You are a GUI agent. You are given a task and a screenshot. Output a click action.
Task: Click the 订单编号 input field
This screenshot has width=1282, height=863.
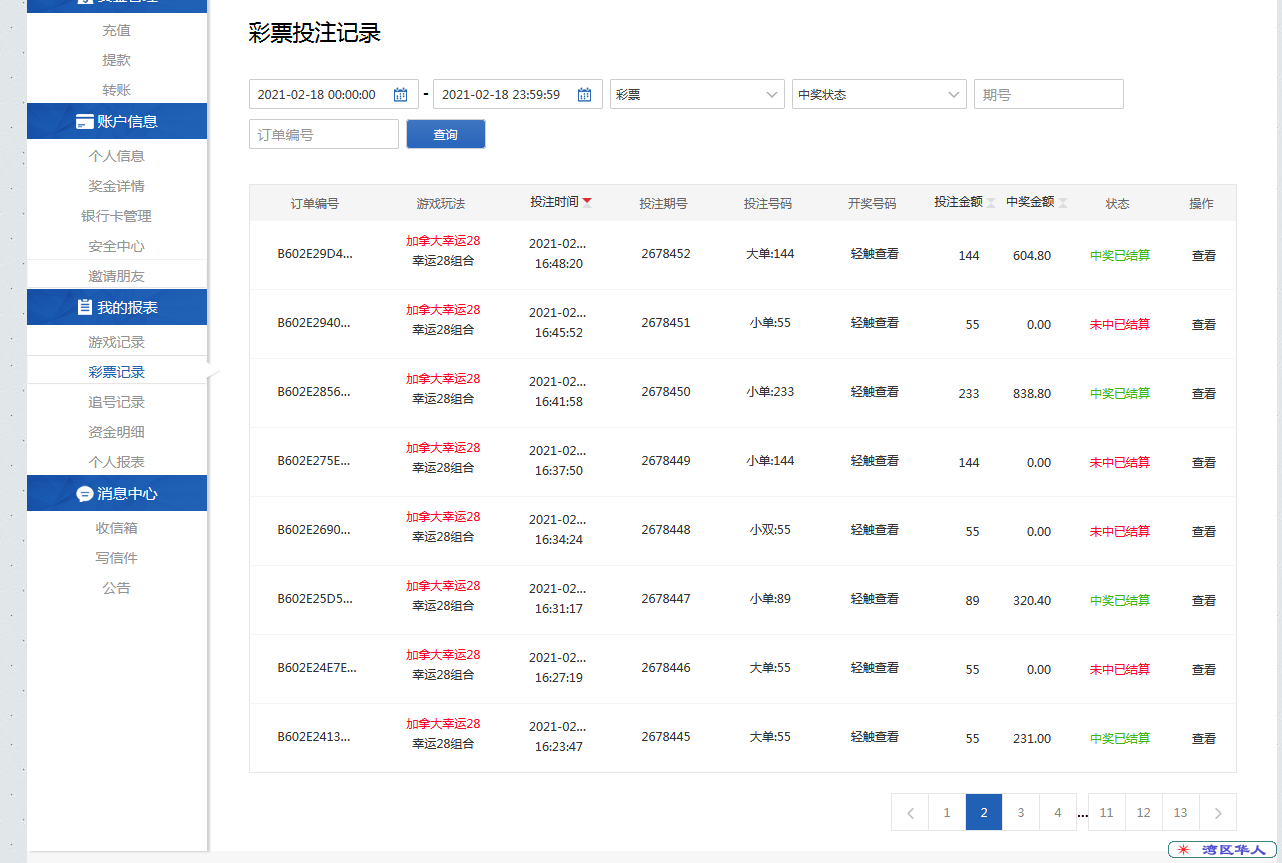coord(324,134)
